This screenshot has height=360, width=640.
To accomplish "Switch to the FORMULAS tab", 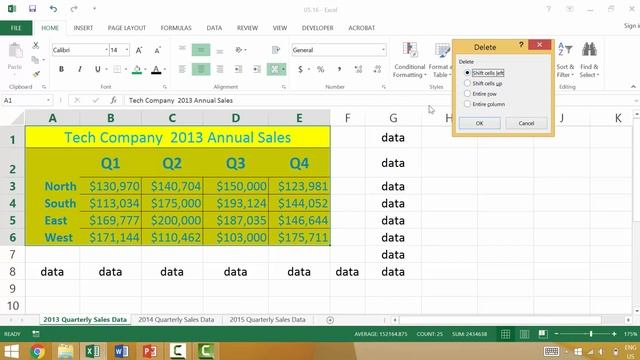I will point(176,28).
